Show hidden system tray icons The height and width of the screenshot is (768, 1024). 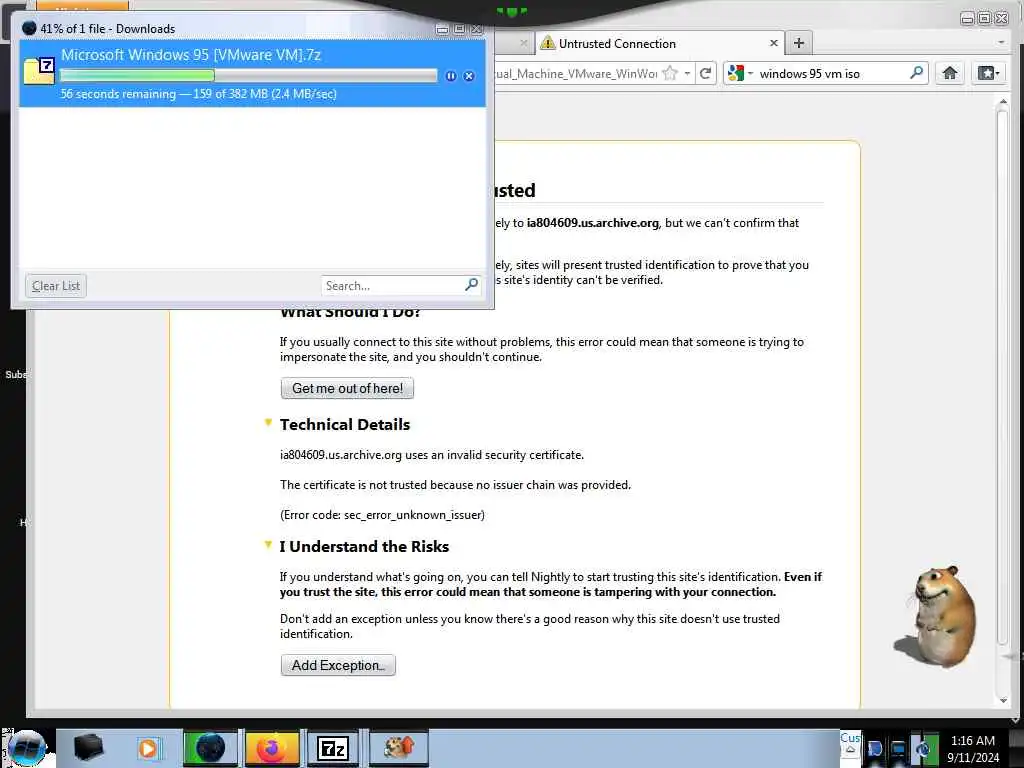click(x=850, y=750)
